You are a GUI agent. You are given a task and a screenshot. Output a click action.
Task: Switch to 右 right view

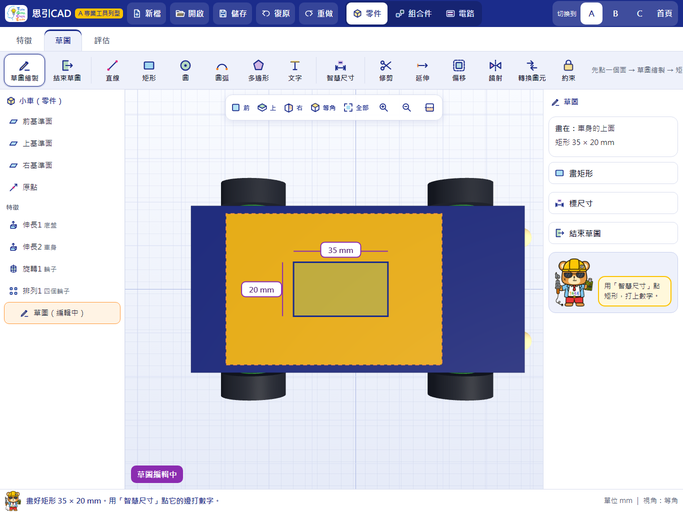pyautogui.click(x=294, y=108)
